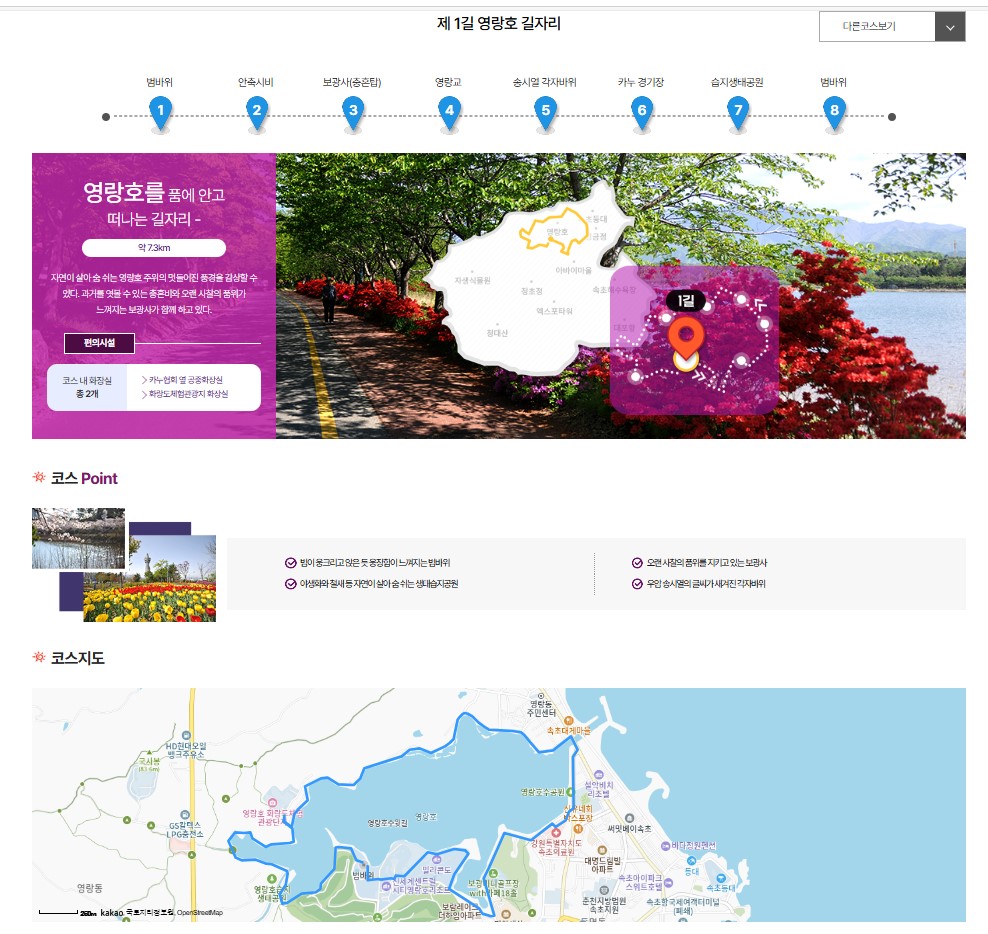Click the 1길 black badge on mini map

[x=686, y=301]
